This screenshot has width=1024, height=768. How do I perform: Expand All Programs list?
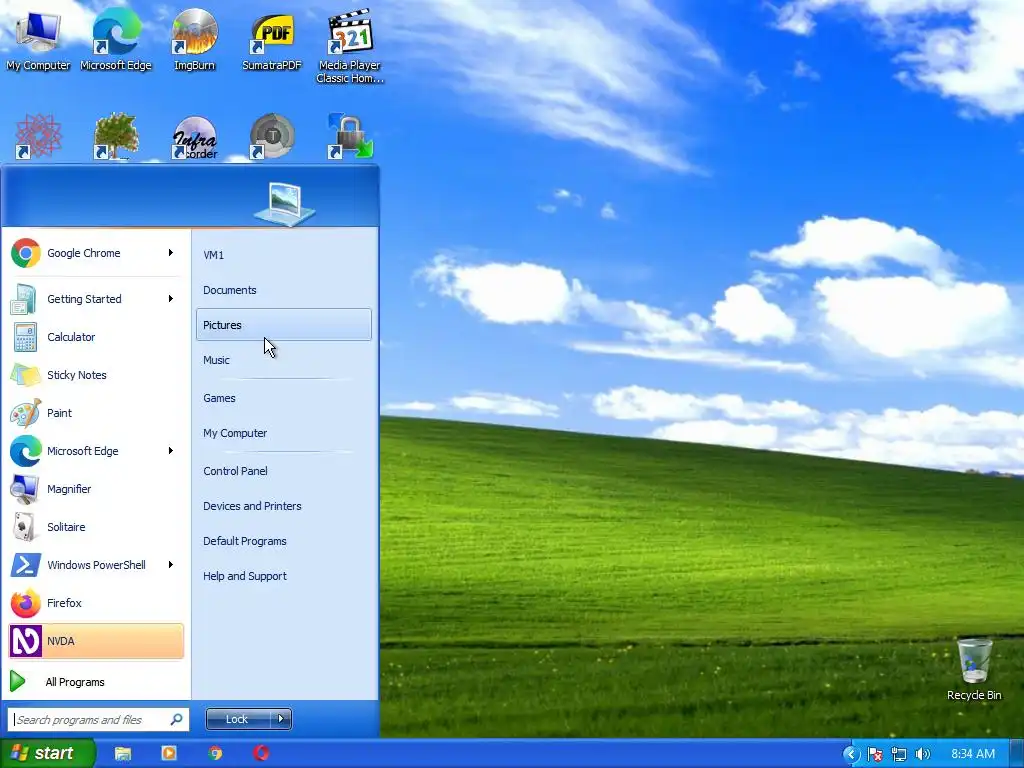tap(96, 682)
